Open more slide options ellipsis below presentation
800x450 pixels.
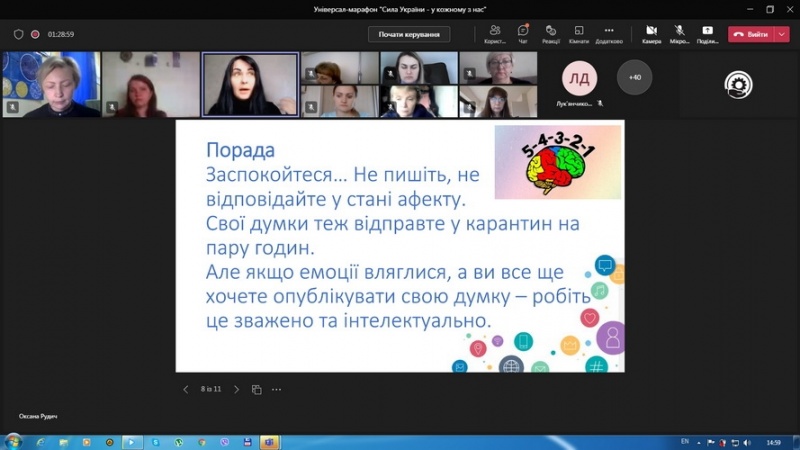click(277, 389)
